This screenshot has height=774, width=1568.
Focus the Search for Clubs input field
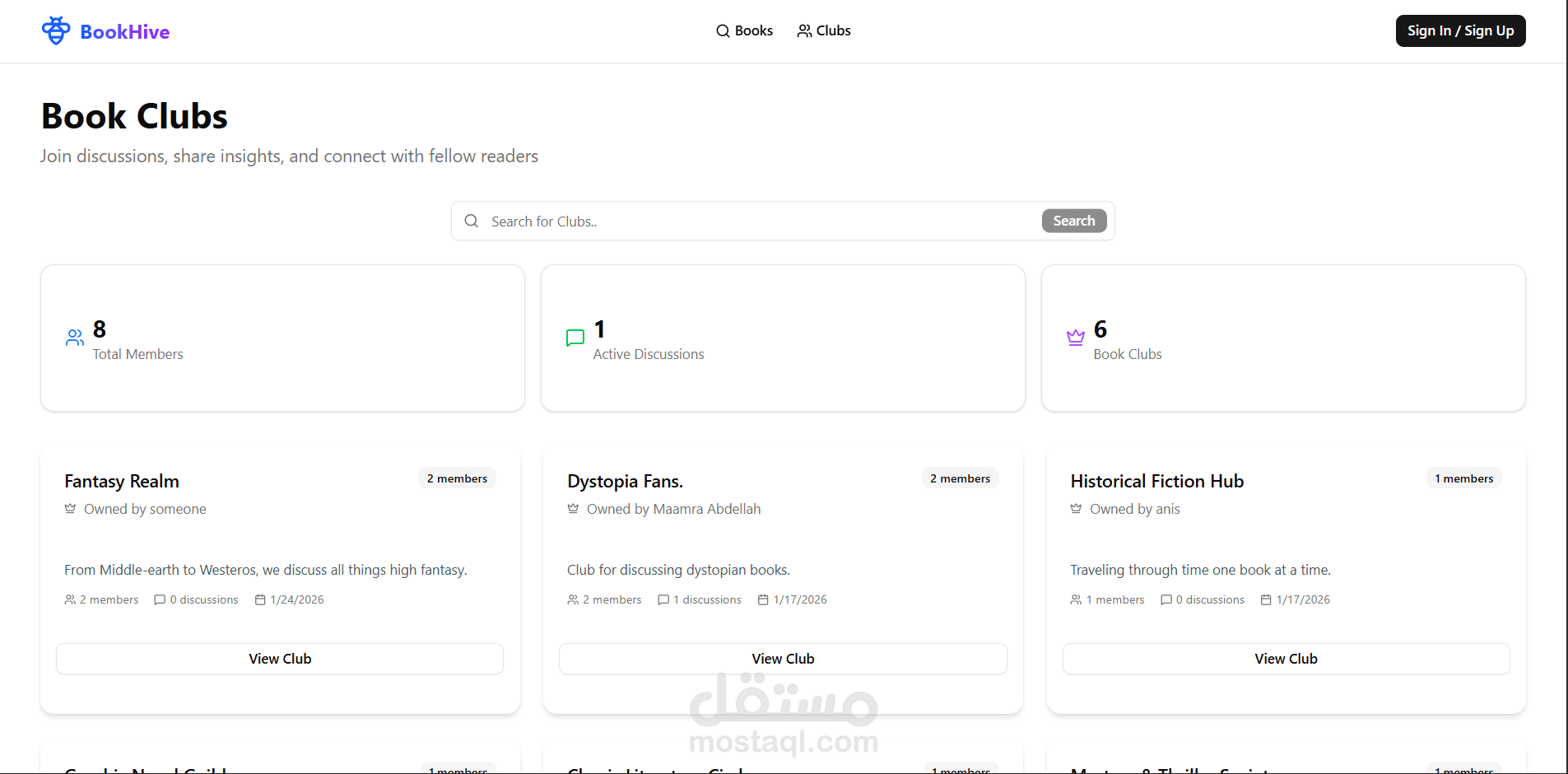coord(757,221)
